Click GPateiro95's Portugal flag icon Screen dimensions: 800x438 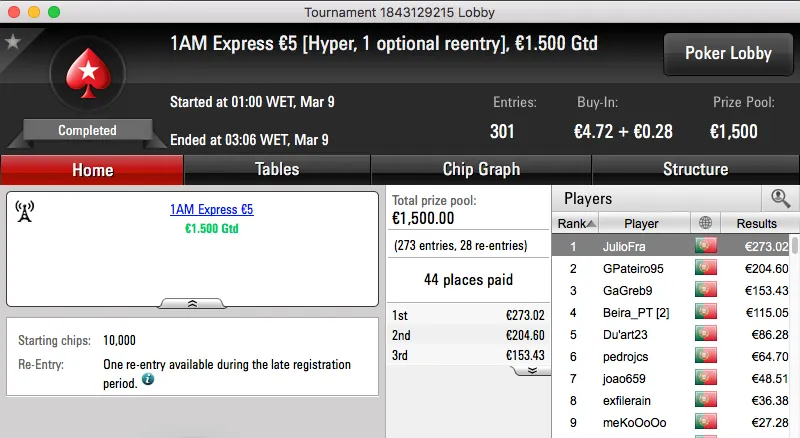pos(707,268)
